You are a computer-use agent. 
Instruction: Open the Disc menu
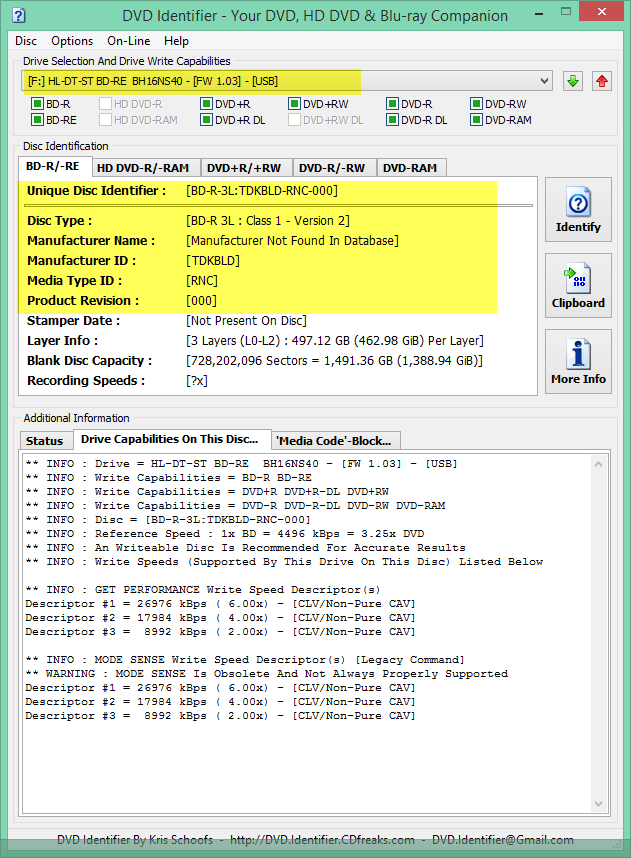[26, 41]
